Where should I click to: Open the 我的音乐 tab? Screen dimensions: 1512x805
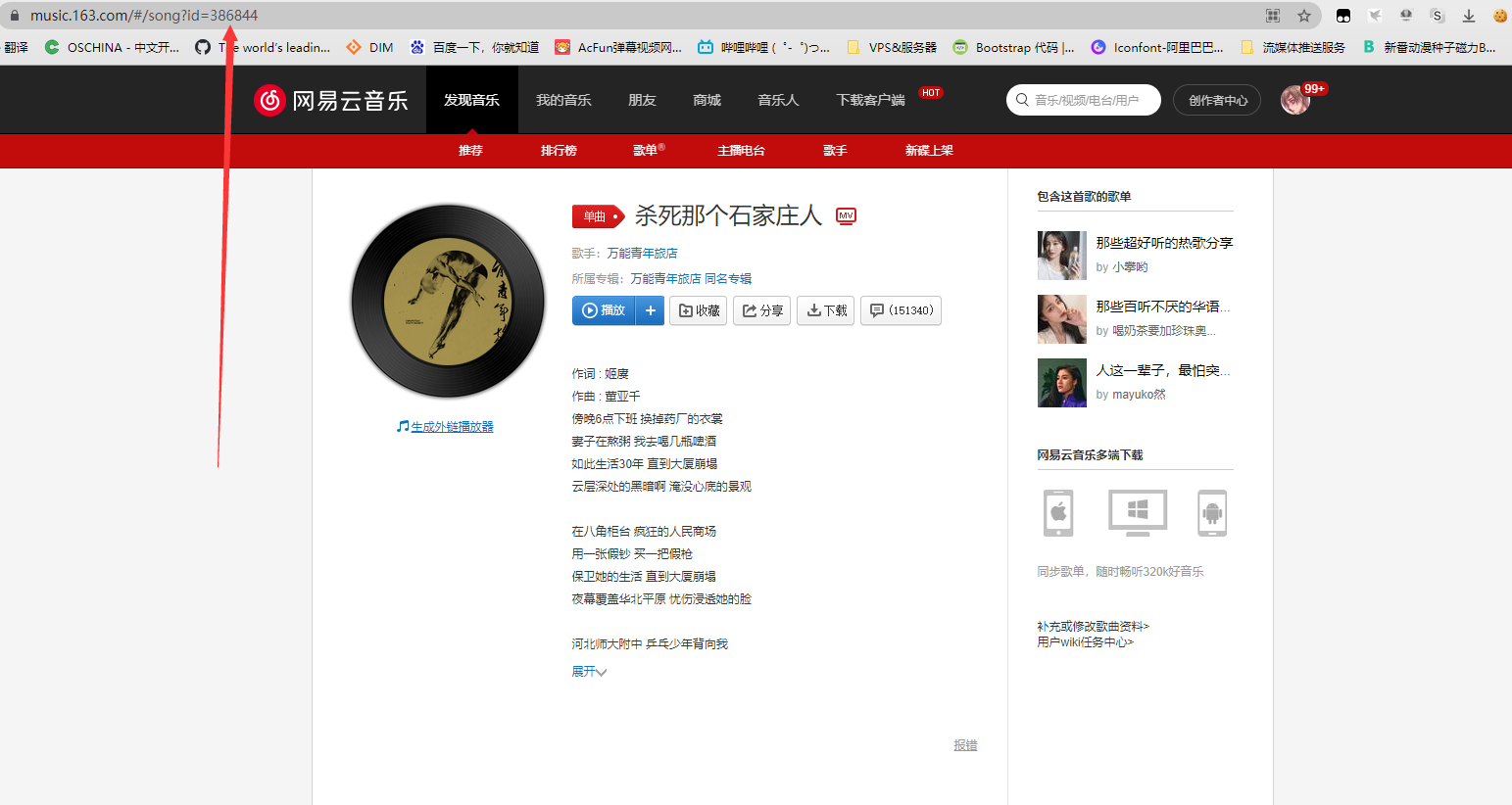[563, 100]
